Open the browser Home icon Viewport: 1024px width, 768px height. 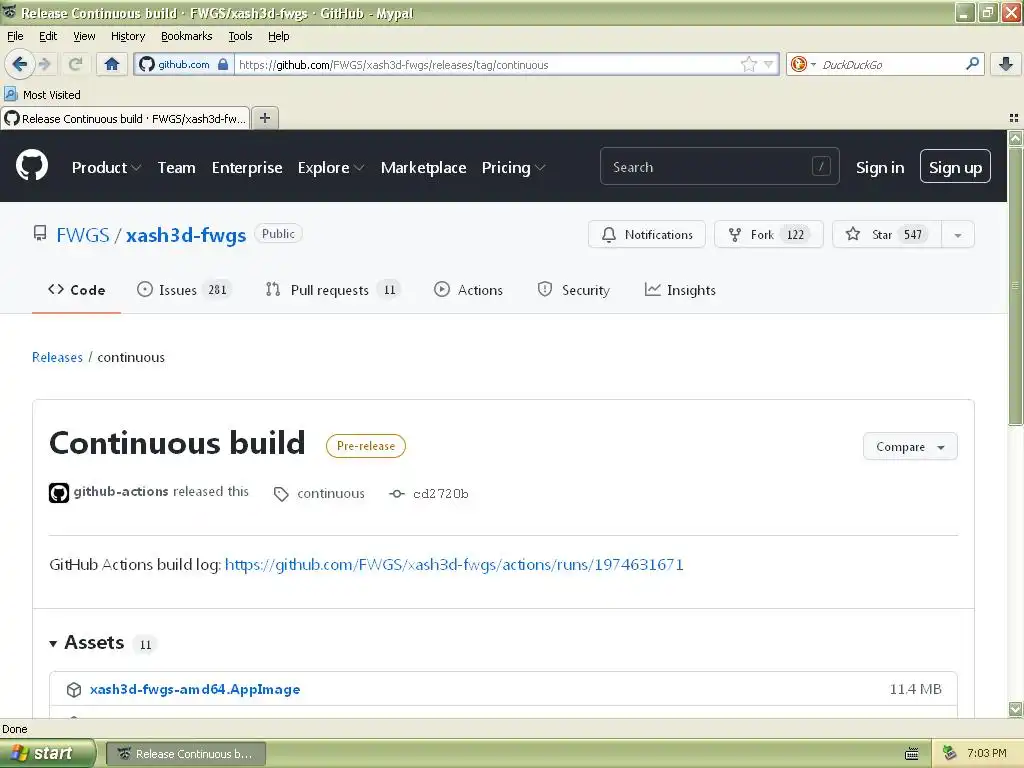[112, 64]
